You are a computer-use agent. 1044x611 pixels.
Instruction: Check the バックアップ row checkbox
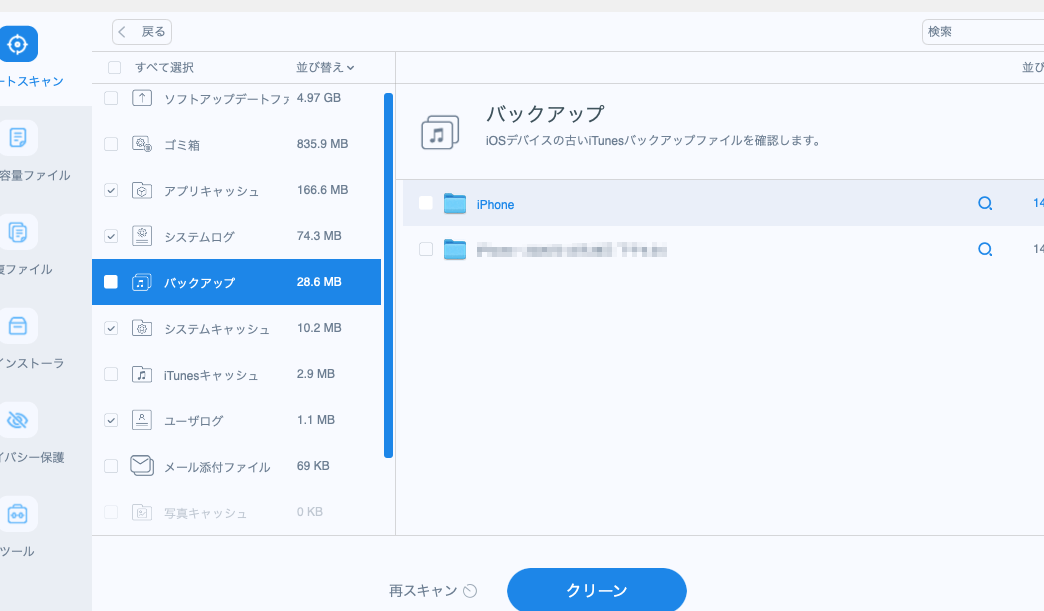coord(111,282)
